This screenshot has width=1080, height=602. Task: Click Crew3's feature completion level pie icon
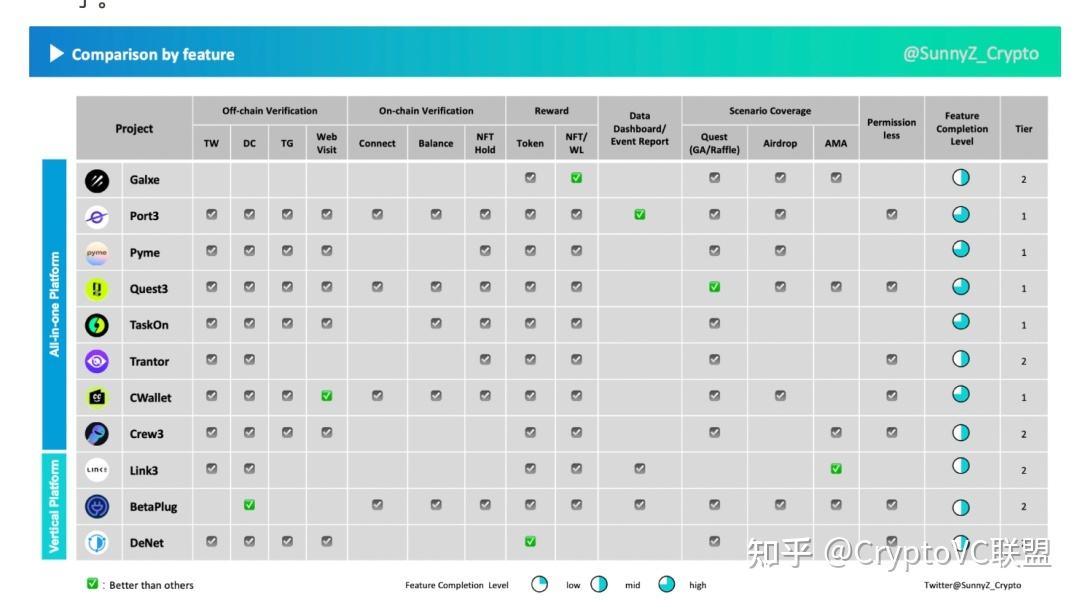point(961,433)
